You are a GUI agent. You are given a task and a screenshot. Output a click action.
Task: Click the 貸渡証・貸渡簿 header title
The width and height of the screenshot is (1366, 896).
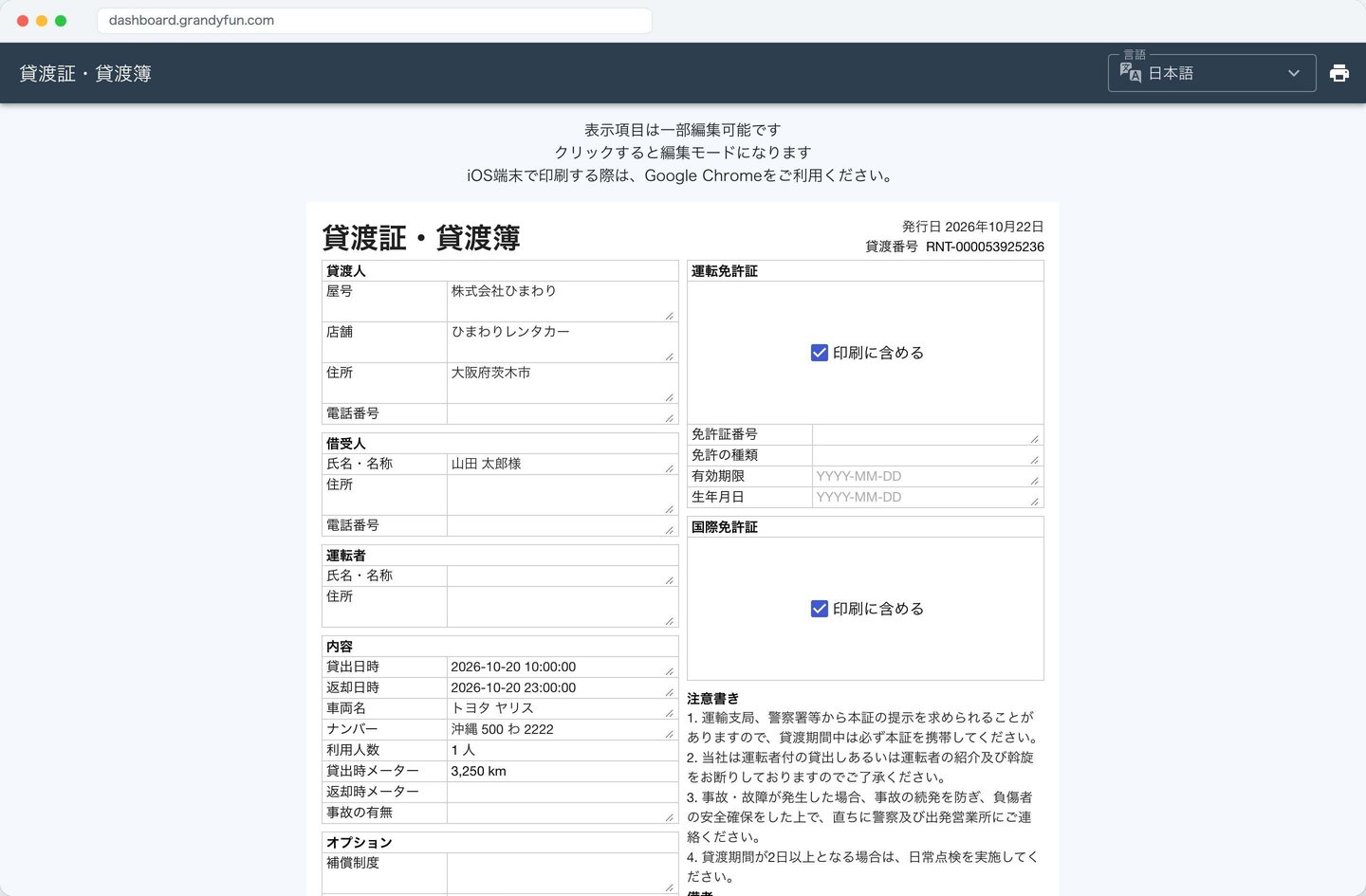(x=85, y=73)
